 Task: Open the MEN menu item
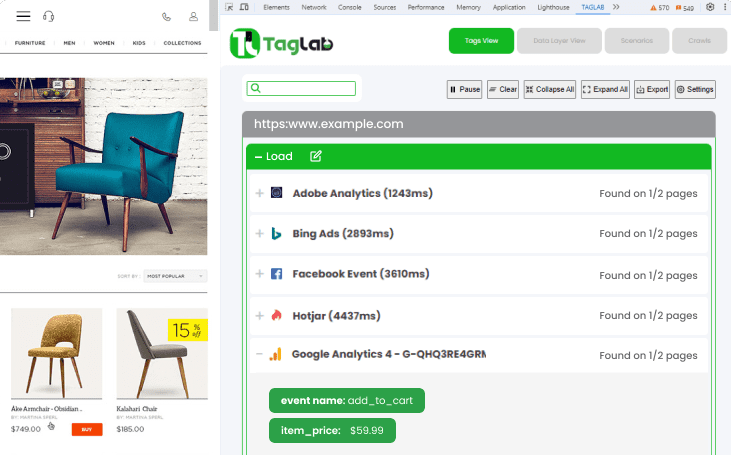(x=69, y=43)
